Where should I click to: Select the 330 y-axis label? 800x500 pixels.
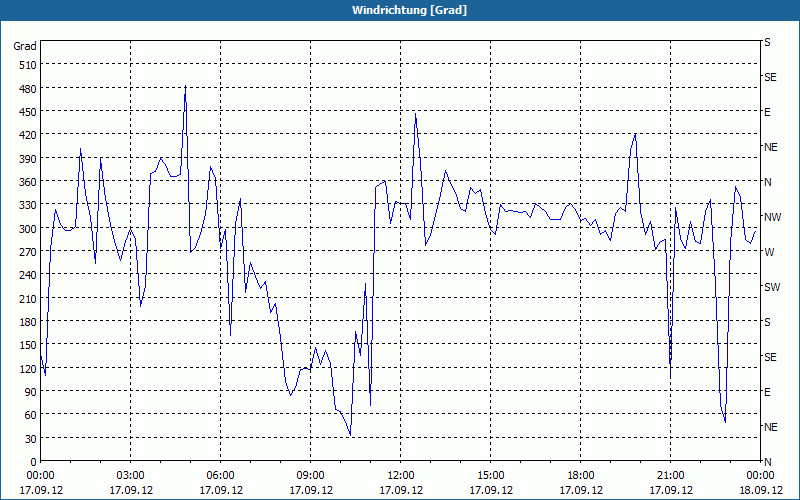pos(28,205)
